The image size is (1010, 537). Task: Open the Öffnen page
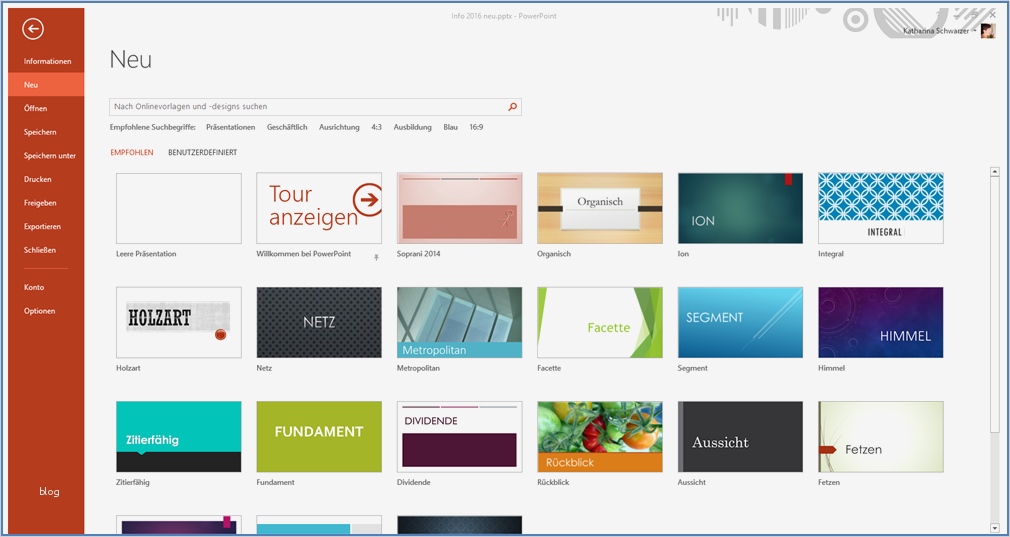click(x=46, y=108)
